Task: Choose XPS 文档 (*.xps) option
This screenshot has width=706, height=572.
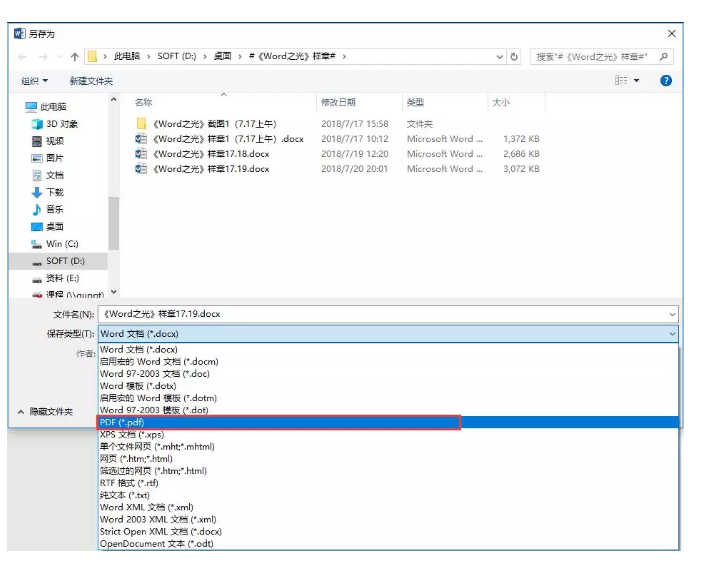Action: (388, 434)
